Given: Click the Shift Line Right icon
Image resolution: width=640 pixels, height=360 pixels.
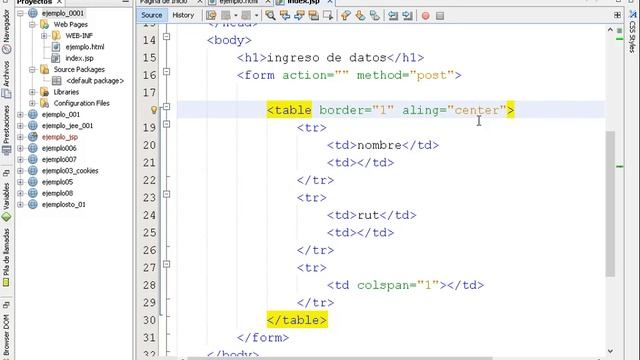Looking at the screenshot, I should click(x=407, y=16).
